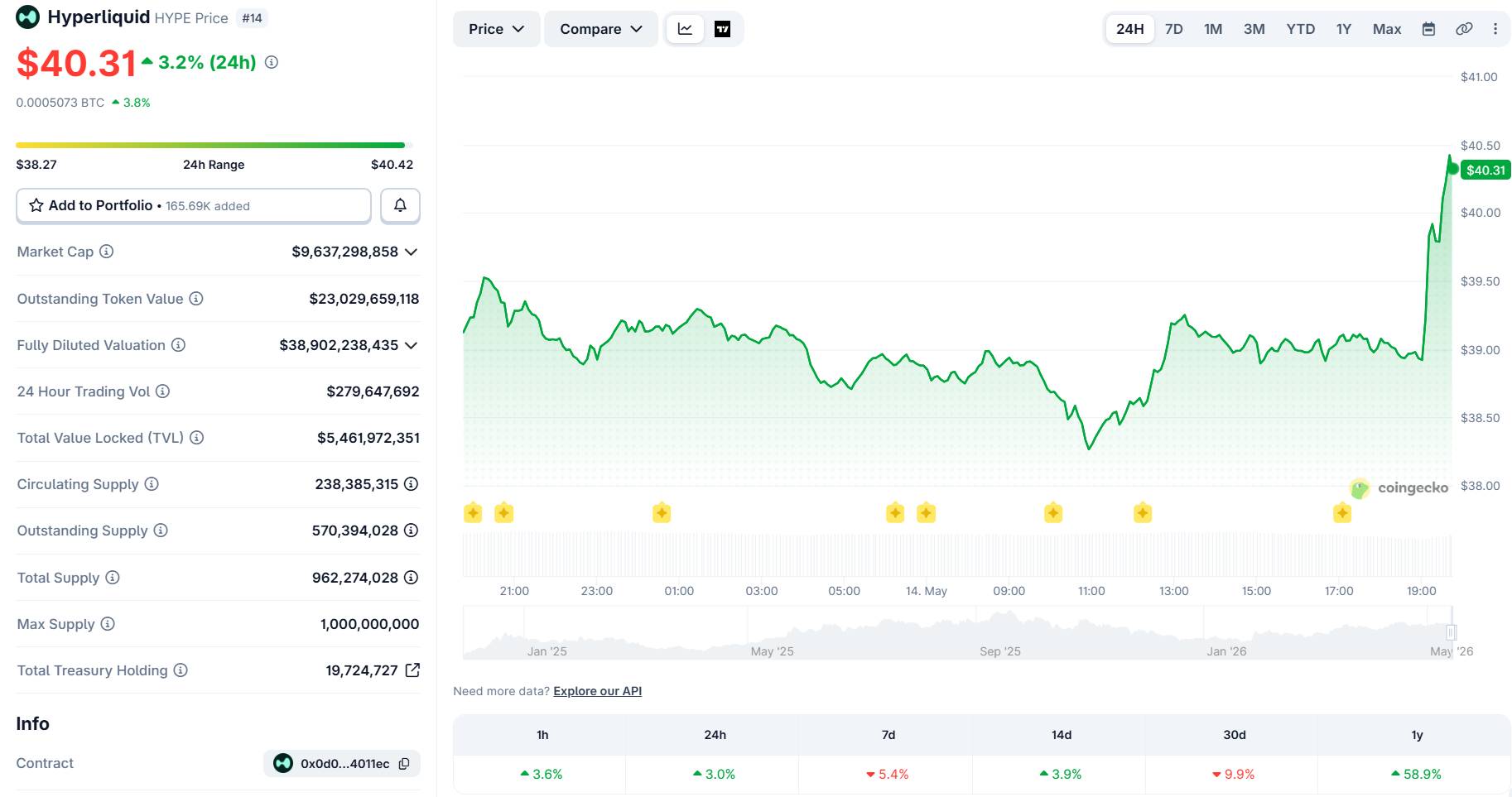This screenshot has width=1512, height=797.
Task: Copy the contract address using copy icon
Action: pyautogui.click(x=404, y=764)
